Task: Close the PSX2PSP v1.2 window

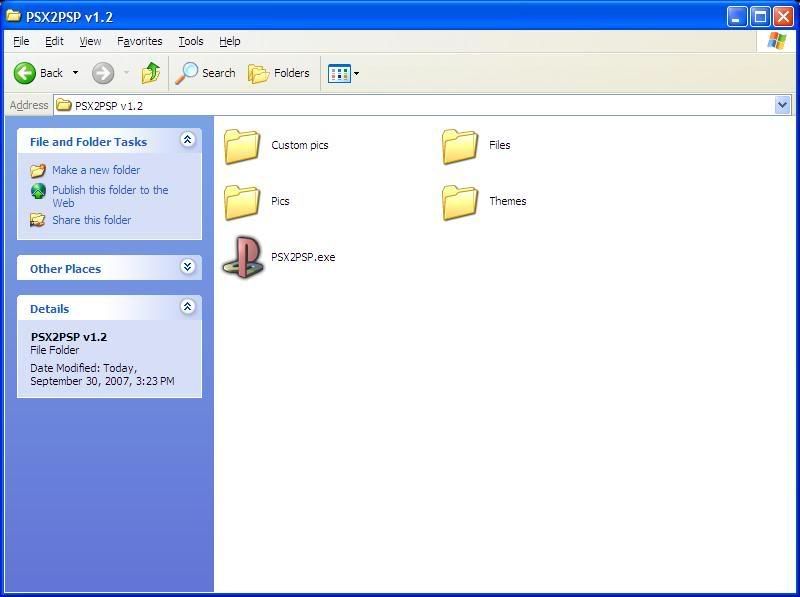Action: click(x=783, y=17)
